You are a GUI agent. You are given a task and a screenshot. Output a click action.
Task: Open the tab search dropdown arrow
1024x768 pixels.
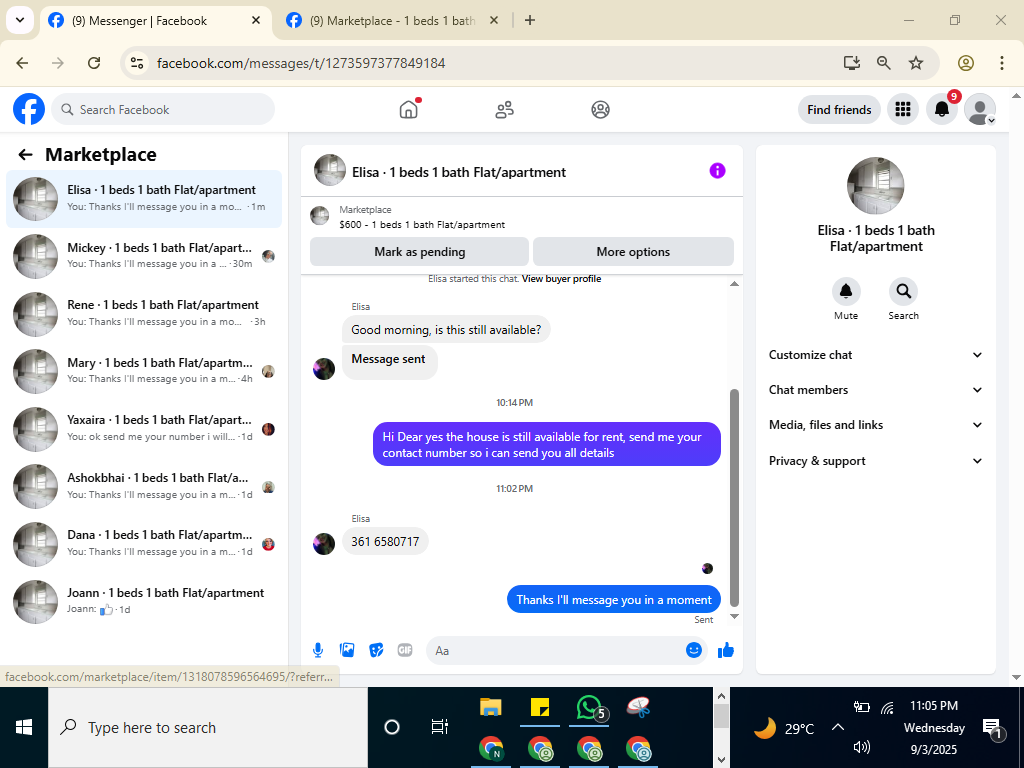(20, 20)
